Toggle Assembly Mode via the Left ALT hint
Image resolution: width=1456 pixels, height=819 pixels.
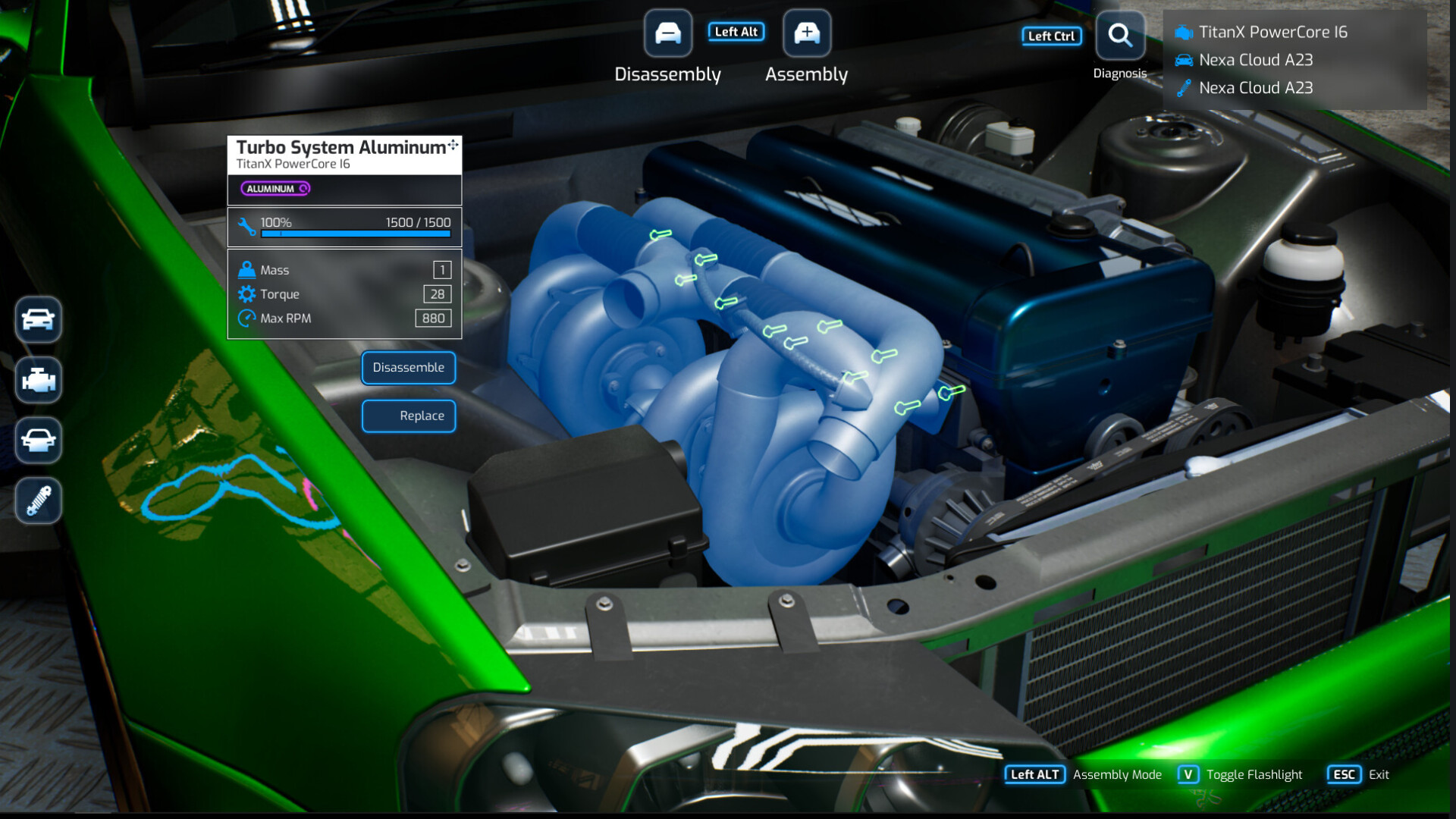pyautogui.click(x=1034, y=774)
